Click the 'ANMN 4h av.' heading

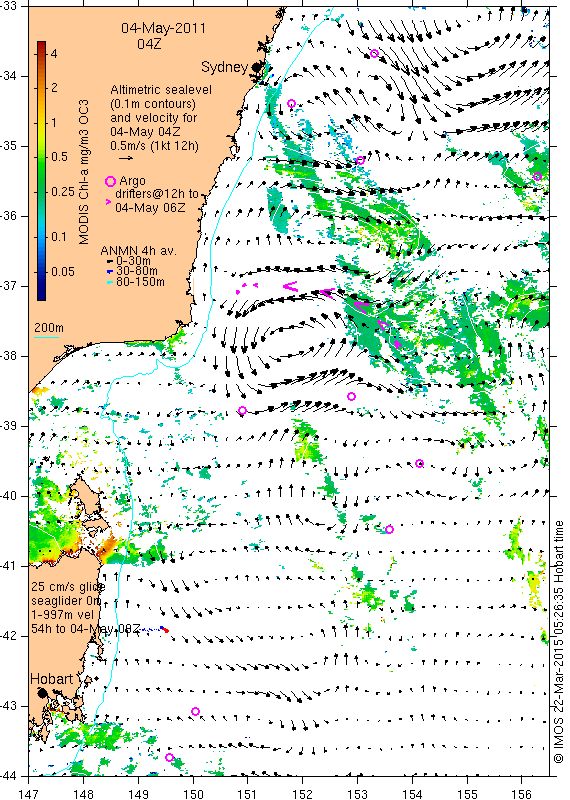pos(139,251)
